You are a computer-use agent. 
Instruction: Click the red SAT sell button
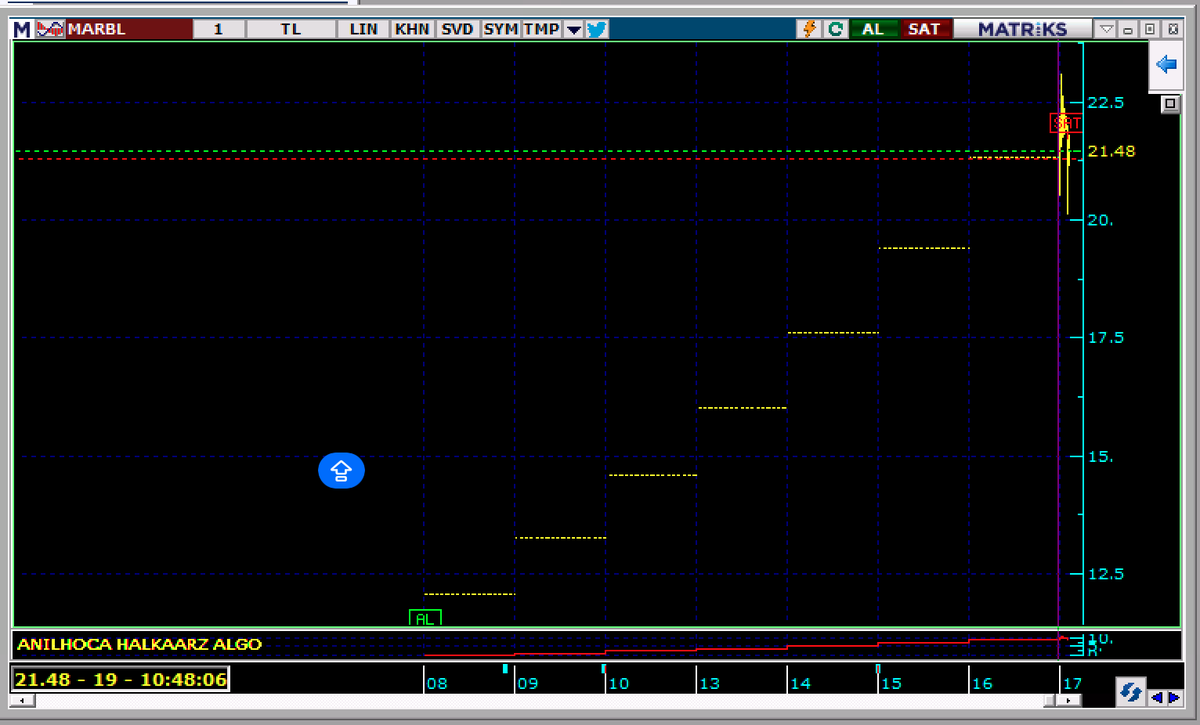pyautogui.click(x=924, y=29)
